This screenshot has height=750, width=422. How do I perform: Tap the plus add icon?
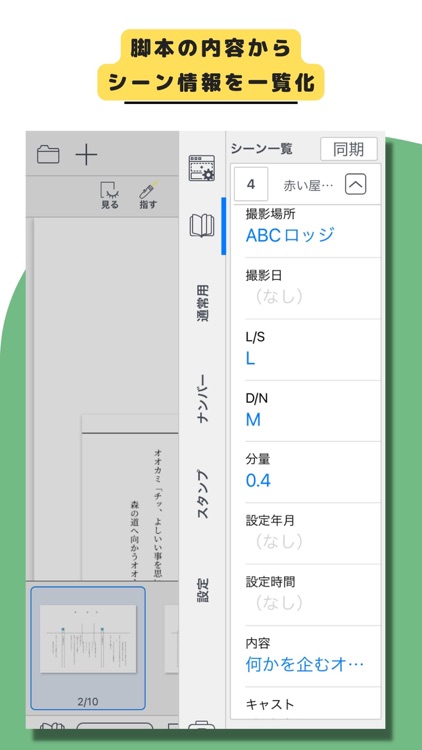(x=87, y=155)
